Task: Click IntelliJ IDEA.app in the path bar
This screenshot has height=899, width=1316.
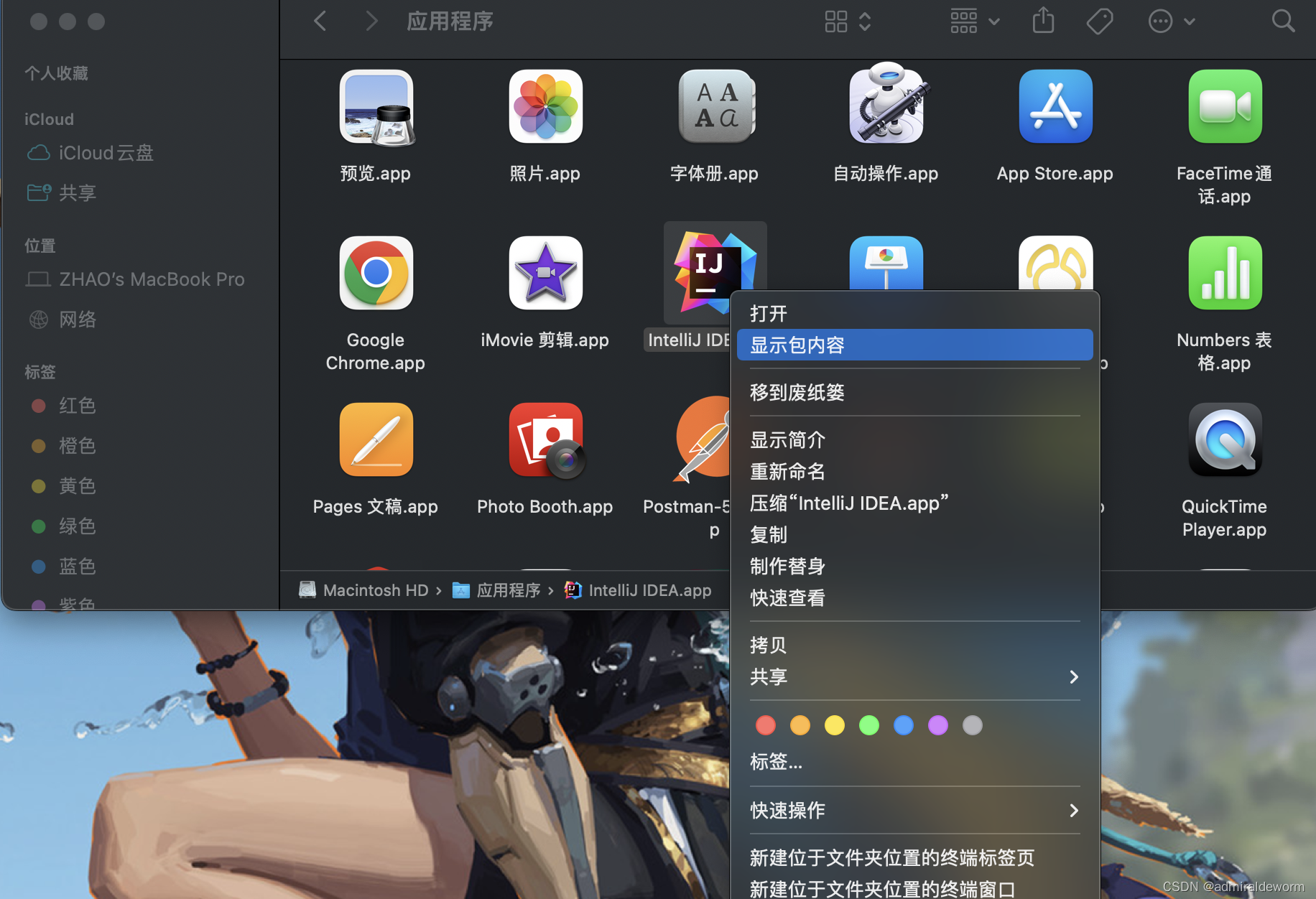Action: point(639,590)
